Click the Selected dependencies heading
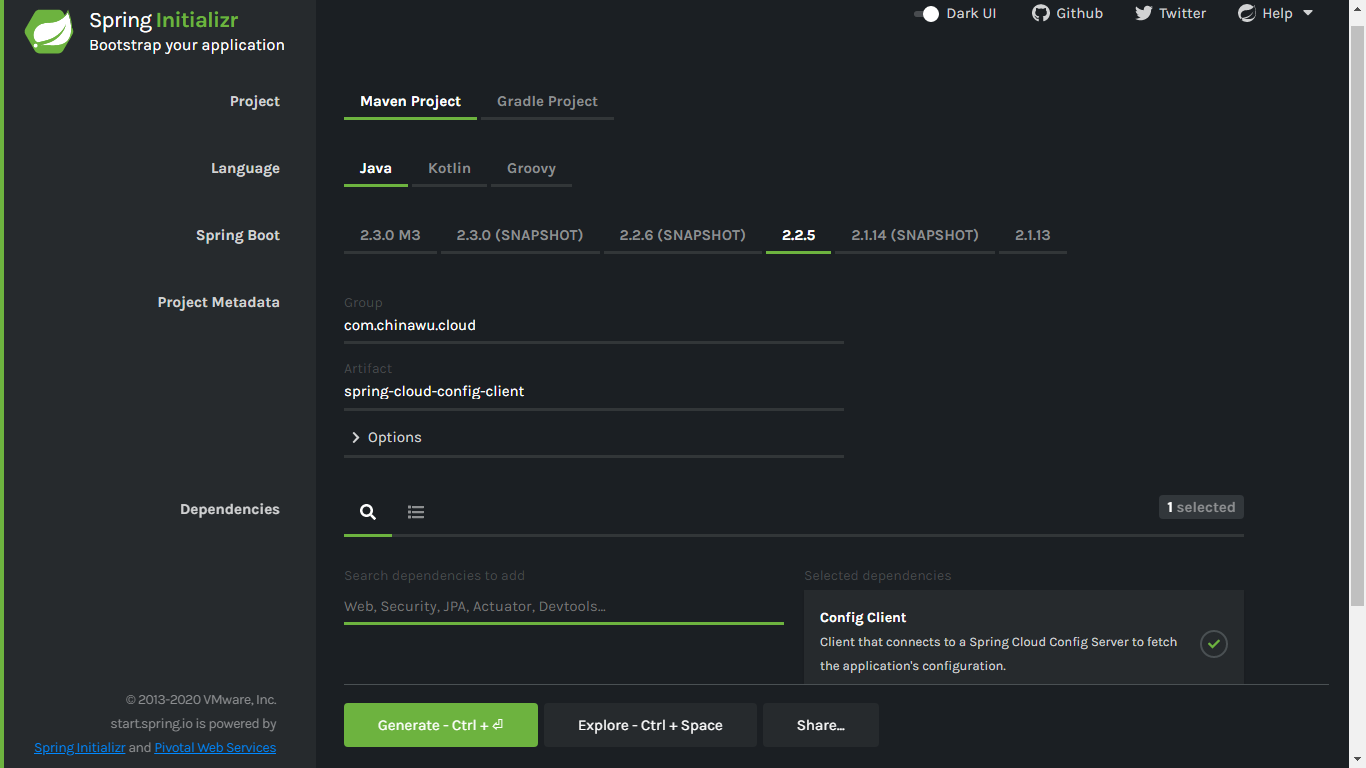 click(878, 575)
